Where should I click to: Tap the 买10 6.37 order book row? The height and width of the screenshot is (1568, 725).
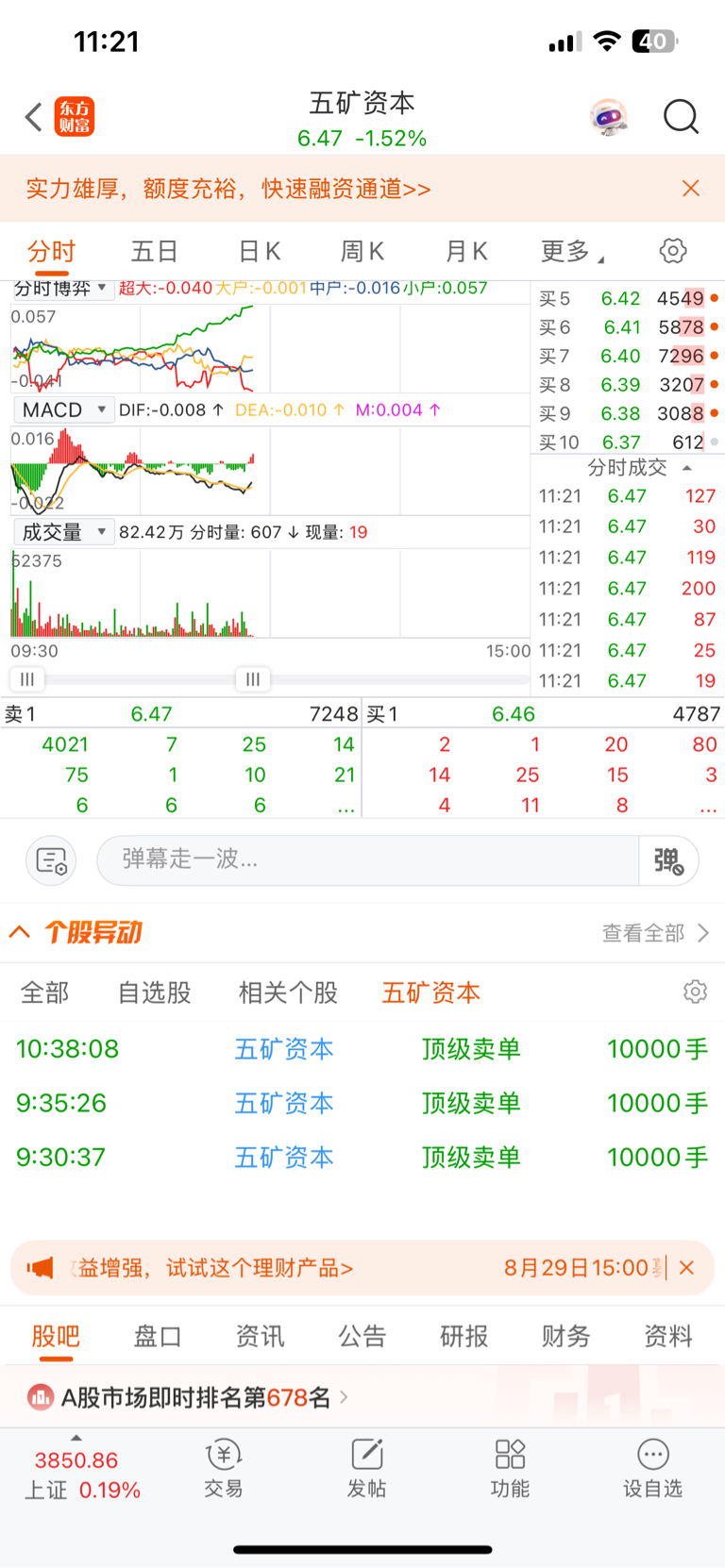point(628,442)
